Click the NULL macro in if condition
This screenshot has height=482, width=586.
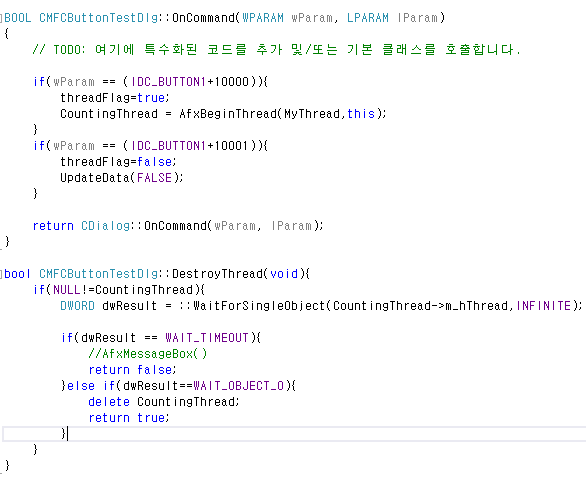(x=67, y=290)
